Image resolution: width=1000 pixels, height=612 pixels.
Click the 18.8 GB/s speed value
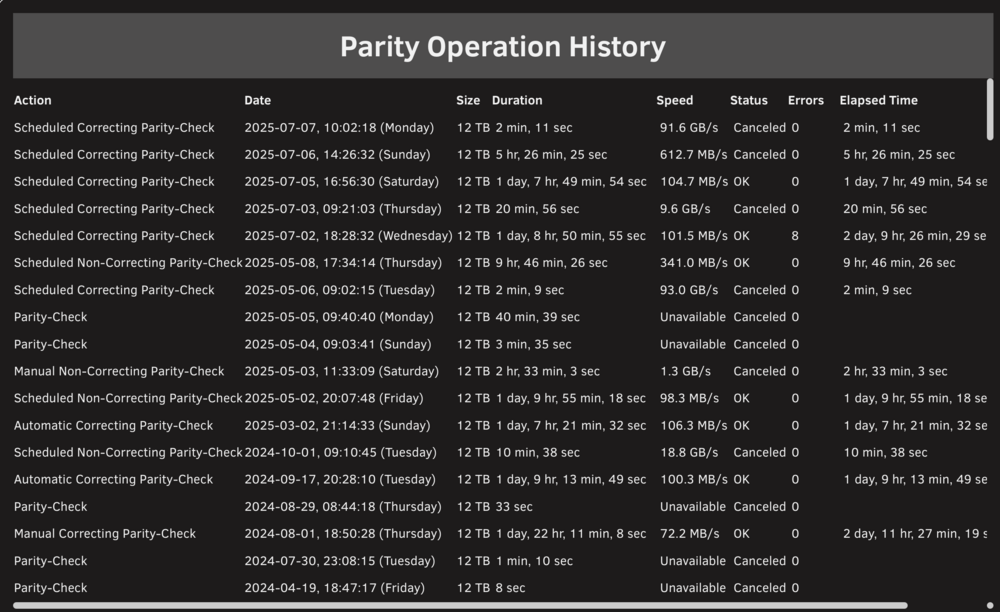coord(689,453)
